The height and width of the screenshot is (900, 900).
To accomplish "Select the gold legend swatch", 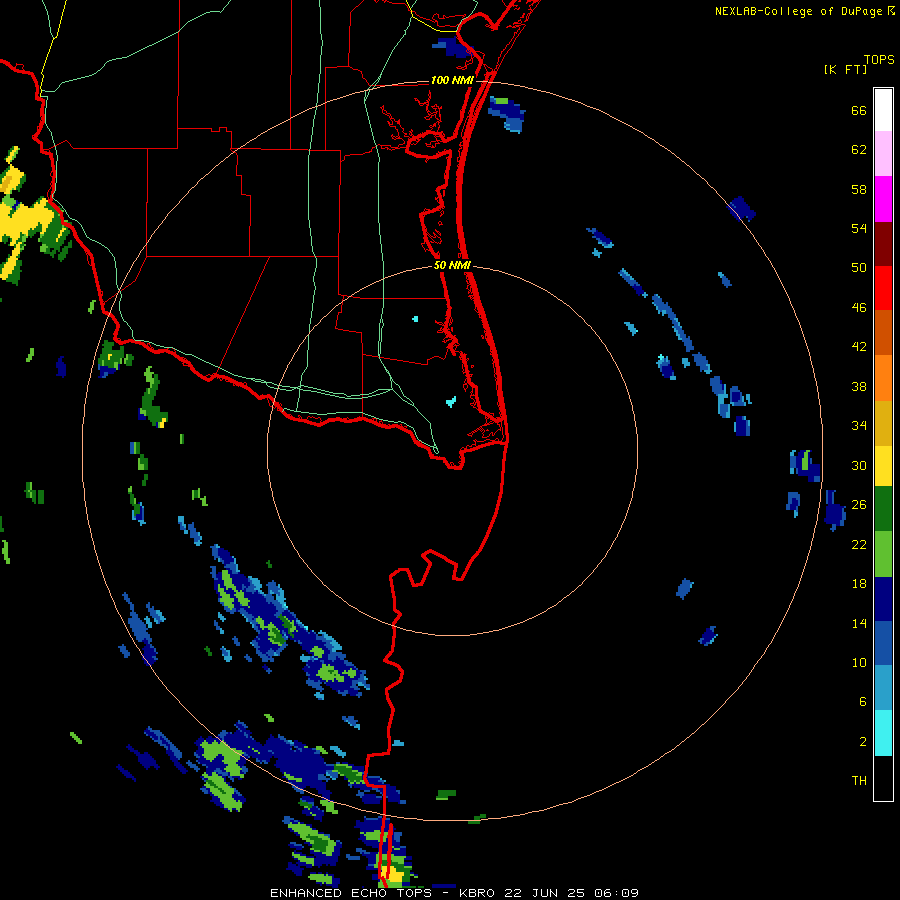I will [883, 423].
